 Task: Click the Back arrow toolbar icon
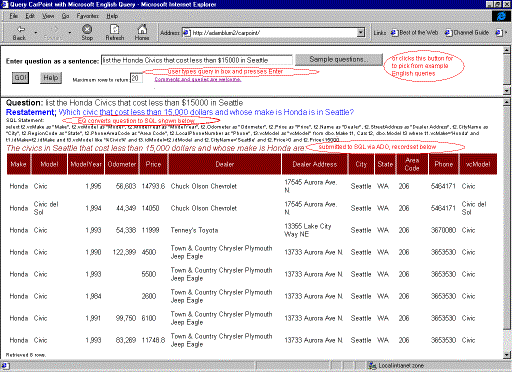(21, 29)
